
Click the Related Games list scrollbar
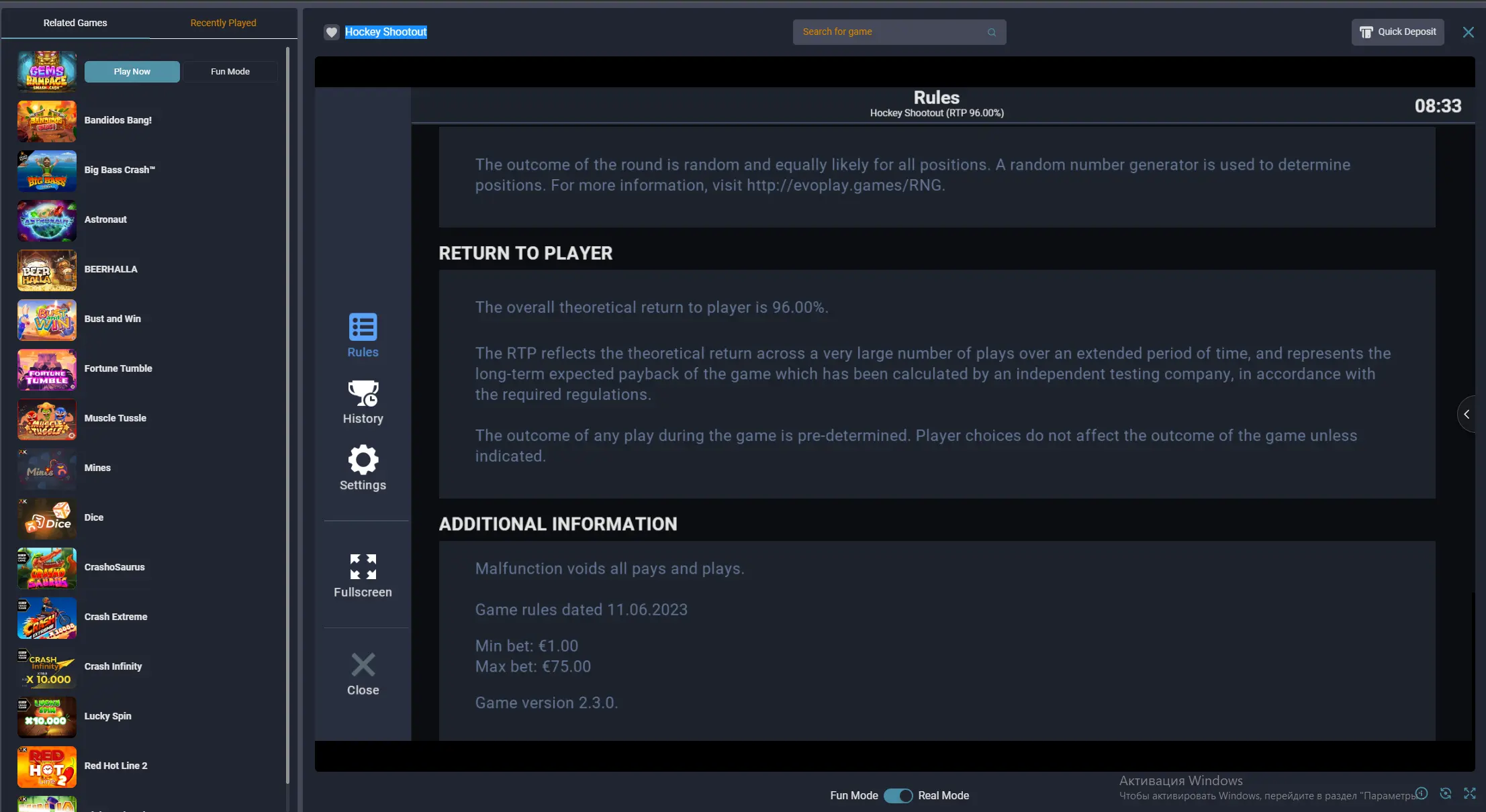(x=287, y=415)
